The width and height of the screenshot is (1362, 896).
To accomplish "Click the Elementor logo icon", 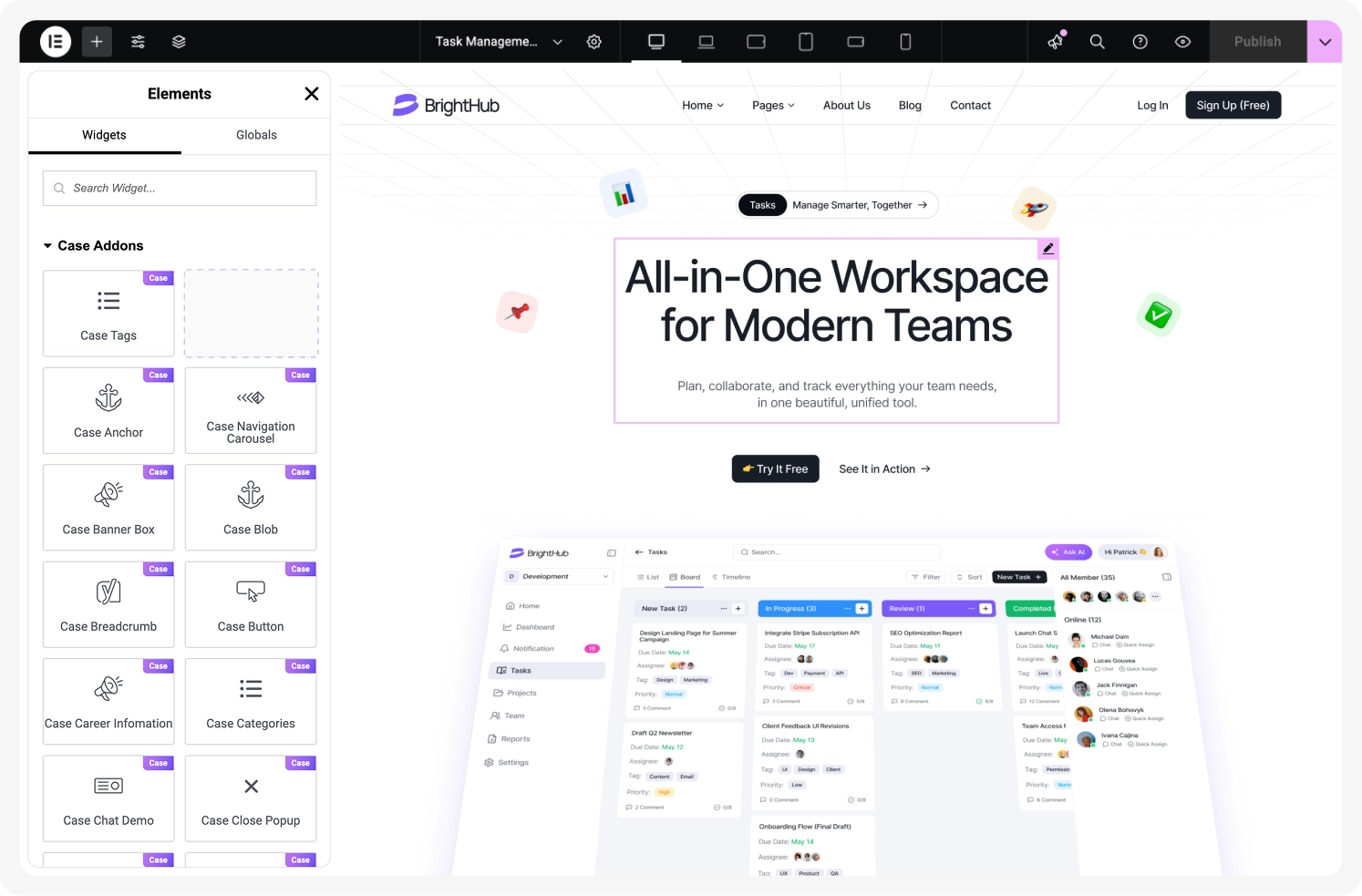I will [x=56, y=42].
